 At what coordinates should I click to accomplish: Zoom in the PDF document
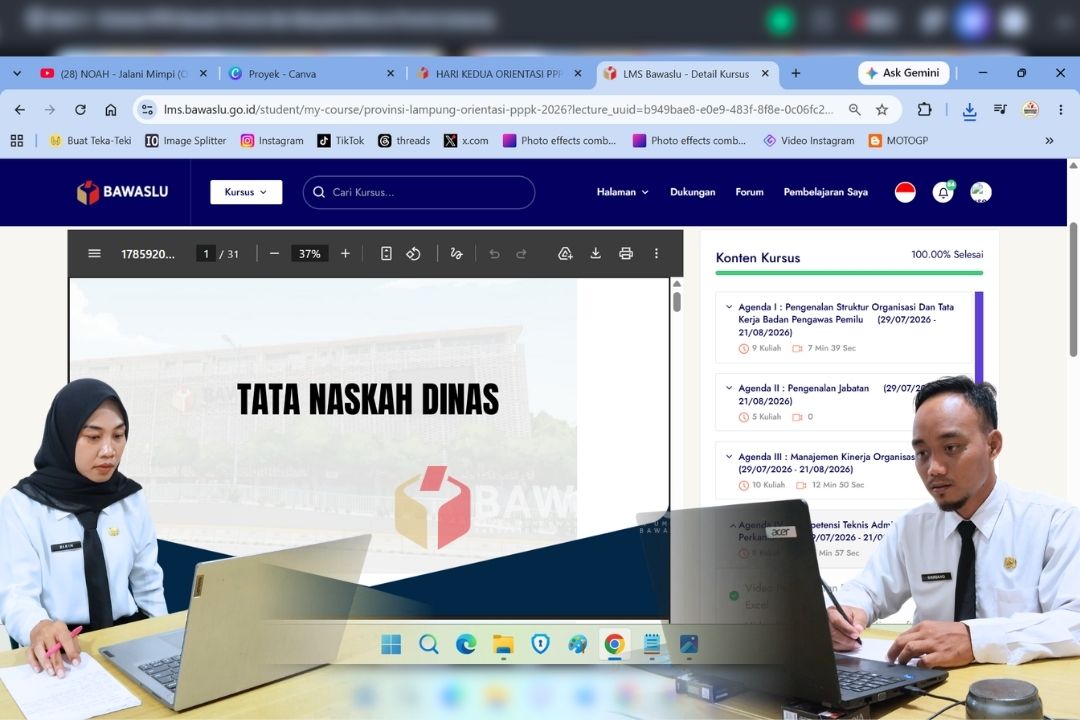(345, 254)
